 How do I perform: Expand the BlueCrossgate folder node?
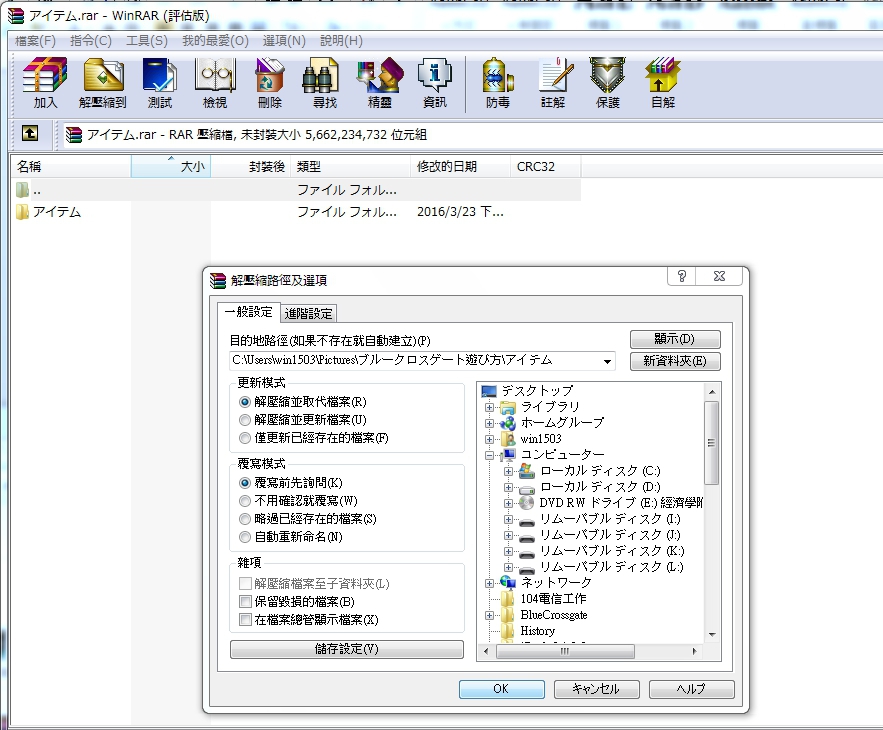(x=489, y=615)
